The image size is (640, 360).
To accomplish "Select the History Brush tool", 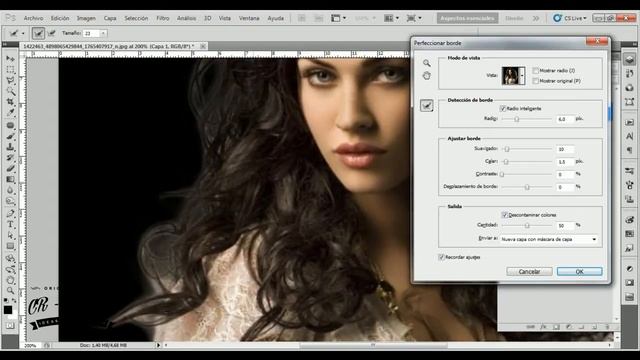I will pyautogui.click(x=10, y=158).
